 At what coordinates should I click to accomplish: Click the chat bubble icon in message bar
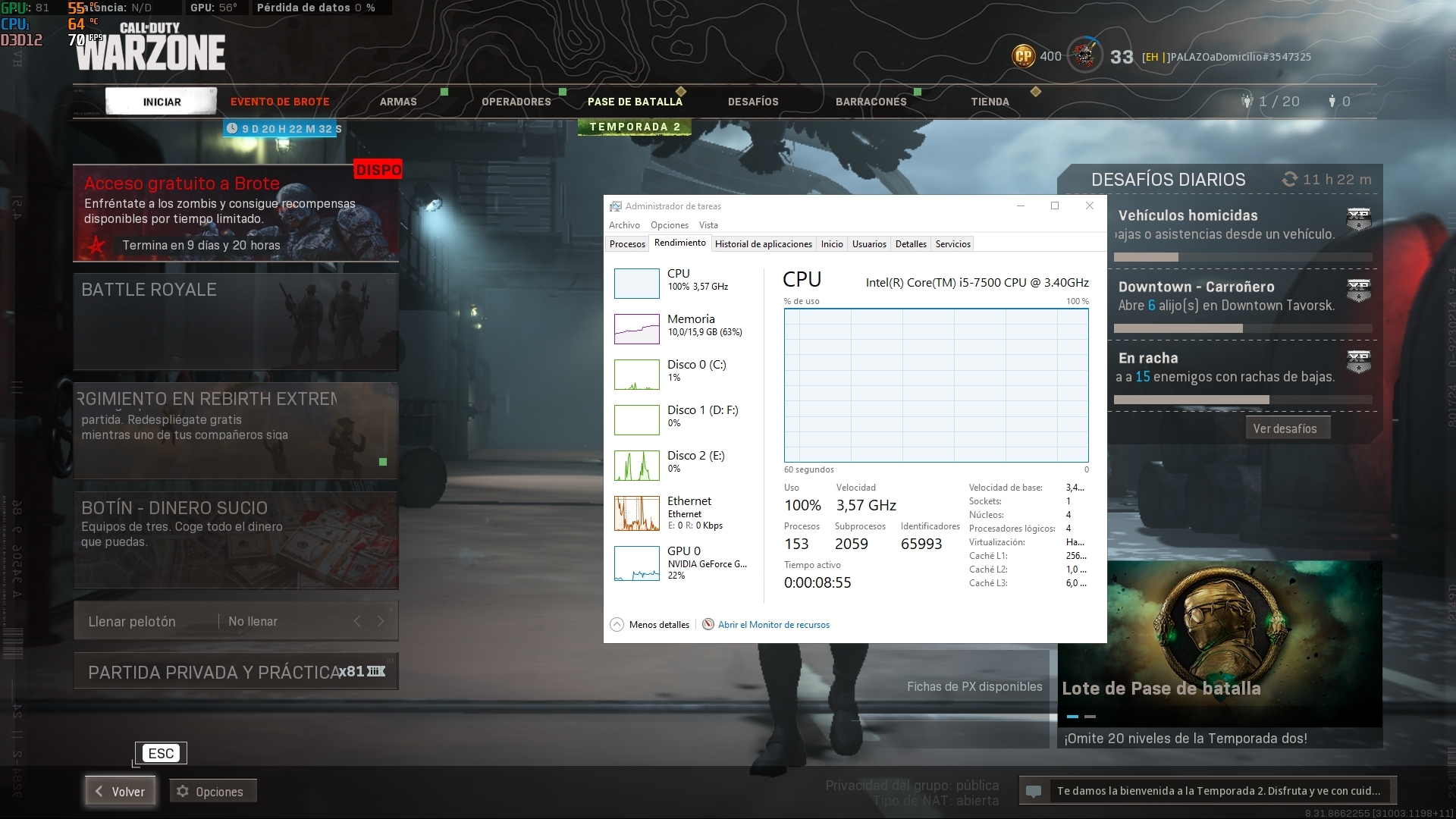click(x=1034, y=792)
